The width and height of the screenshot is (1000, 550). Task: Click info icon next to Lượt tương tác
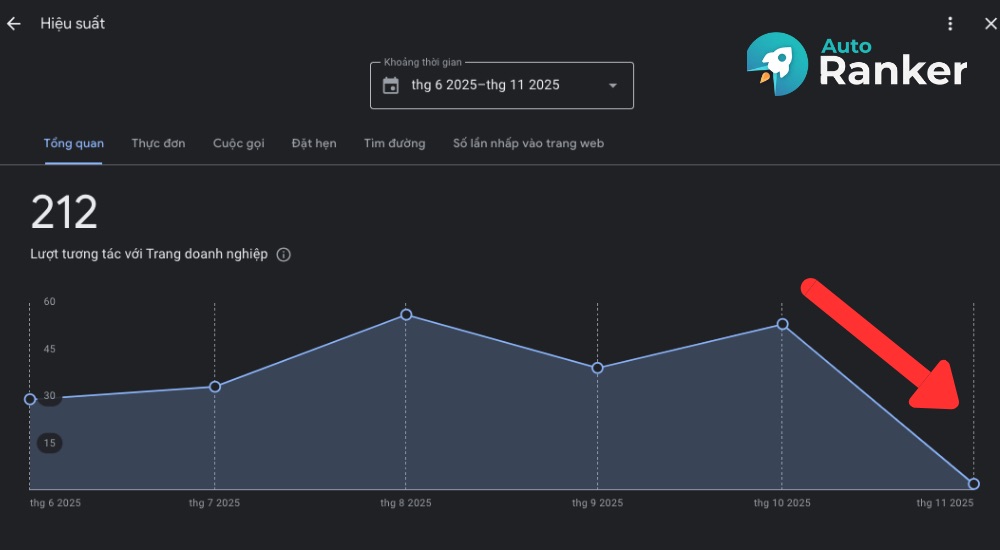pos(284,255)
